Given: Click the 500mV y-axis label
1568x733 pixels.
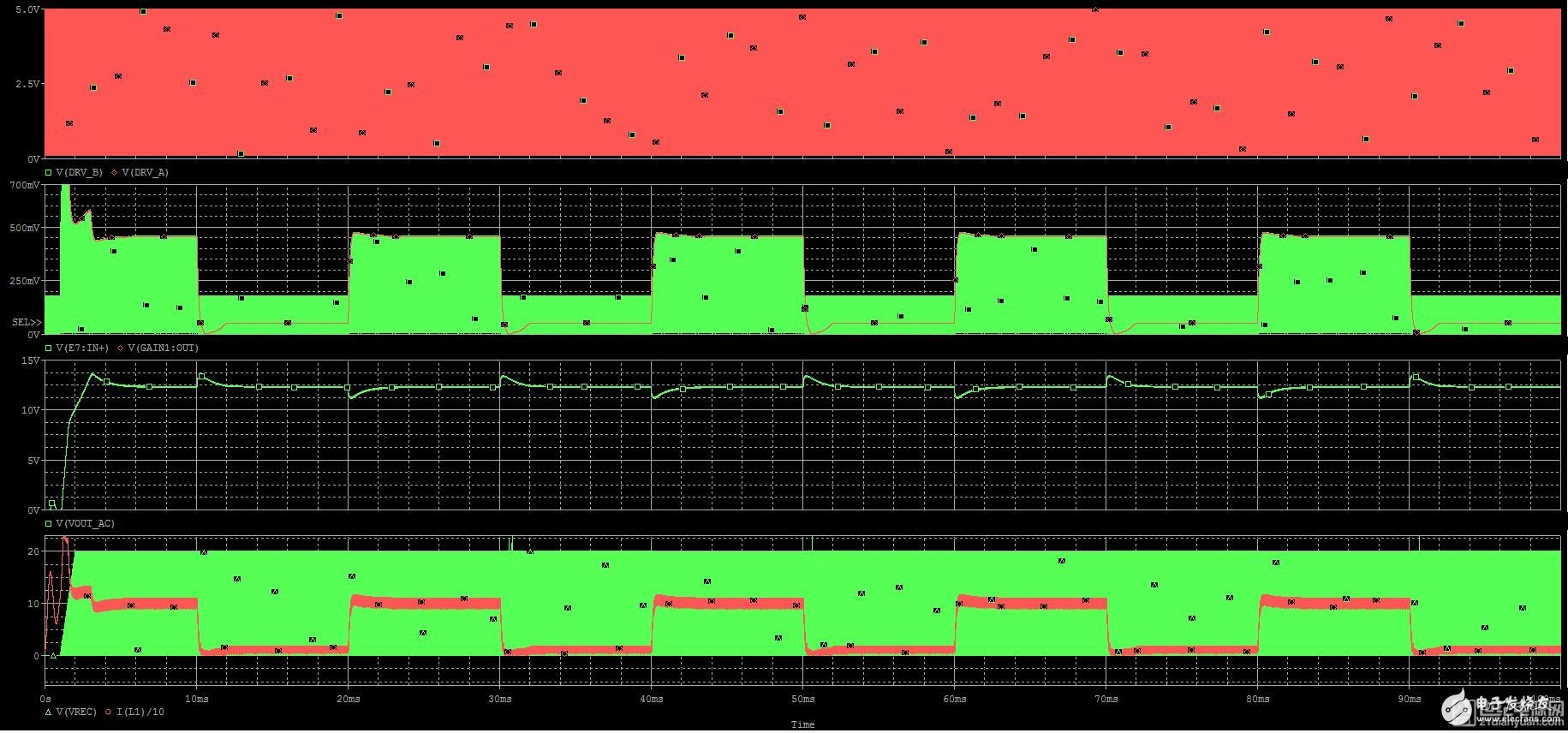Looking at the screenshot, I should (24, 229).
